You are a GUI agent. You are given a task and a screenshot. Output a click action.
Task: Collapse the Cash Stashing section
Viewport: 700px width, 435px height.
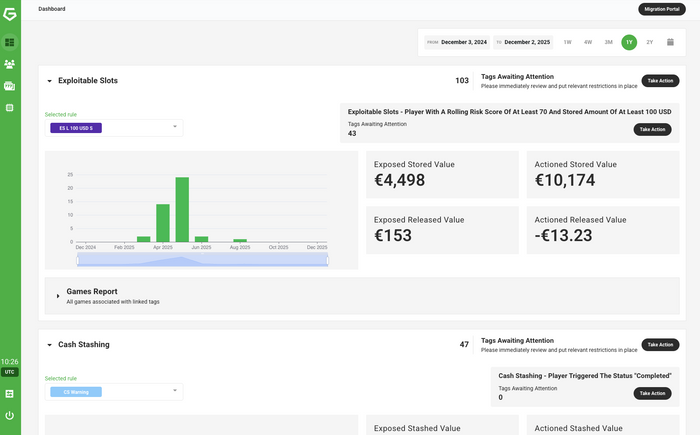coord(50,345)
